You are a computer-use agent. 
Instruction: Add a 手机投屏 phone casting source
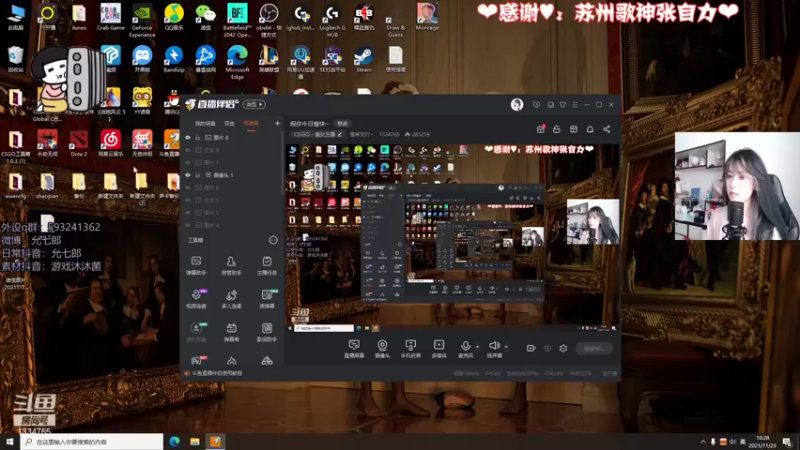(x=410, y=349)
